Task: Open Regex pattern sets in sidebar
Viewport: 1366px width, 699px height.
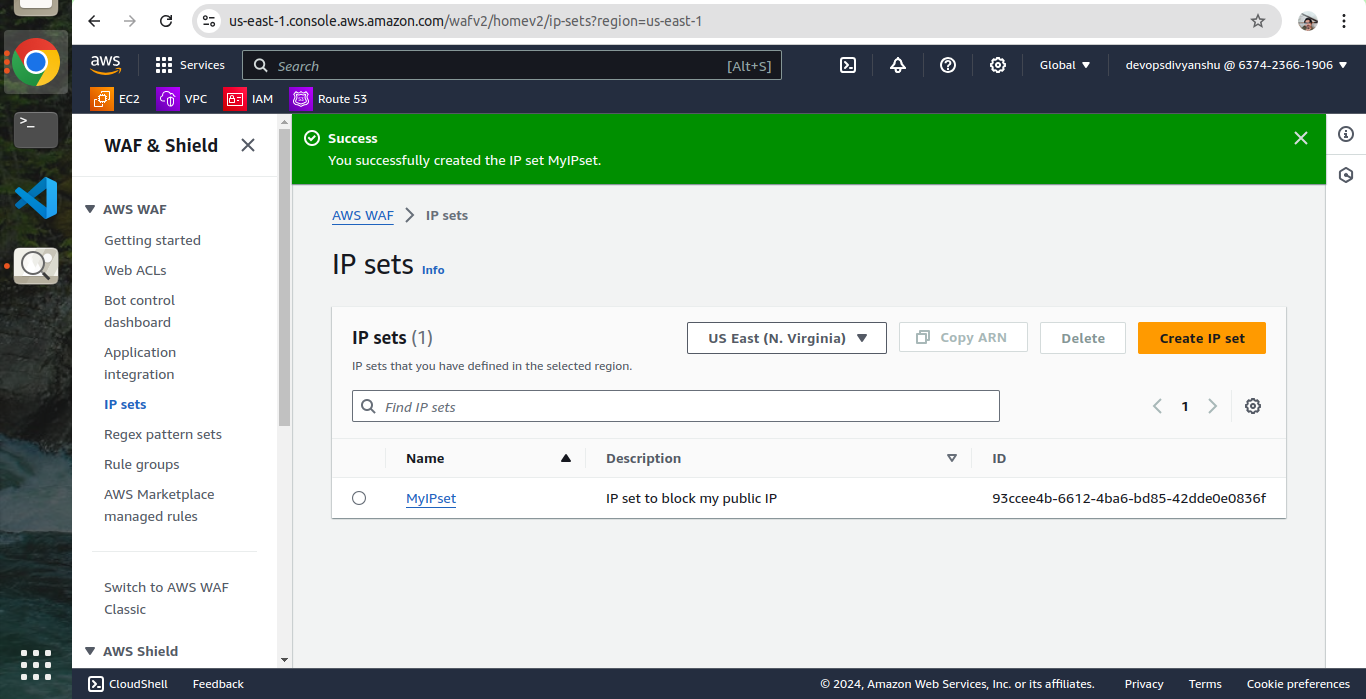Action: (163, 434)
